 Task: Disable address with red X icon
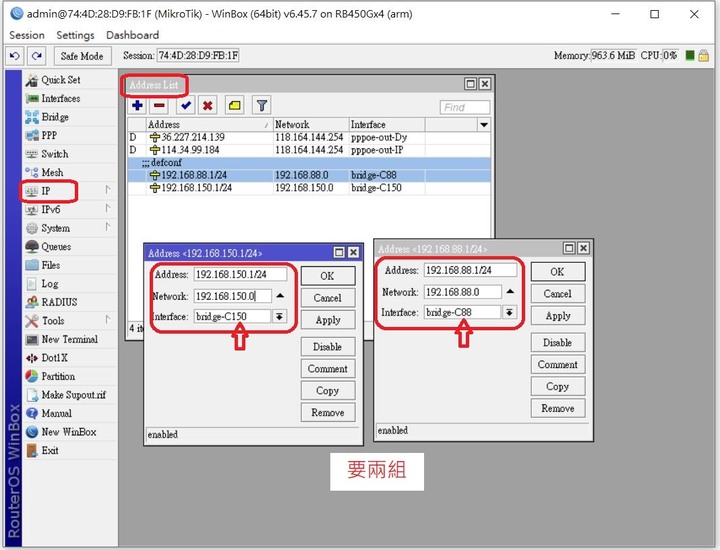[x=208, y=106]
